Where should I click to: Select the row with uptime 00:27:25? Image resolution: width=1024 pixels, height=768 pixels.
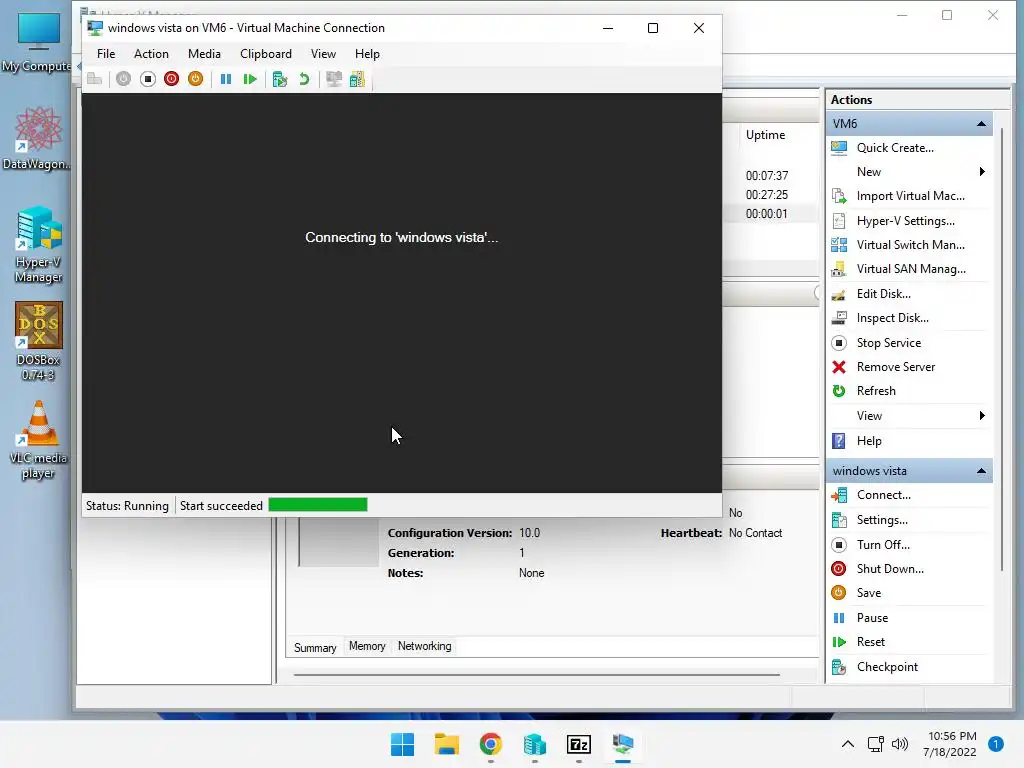point(769,195)
